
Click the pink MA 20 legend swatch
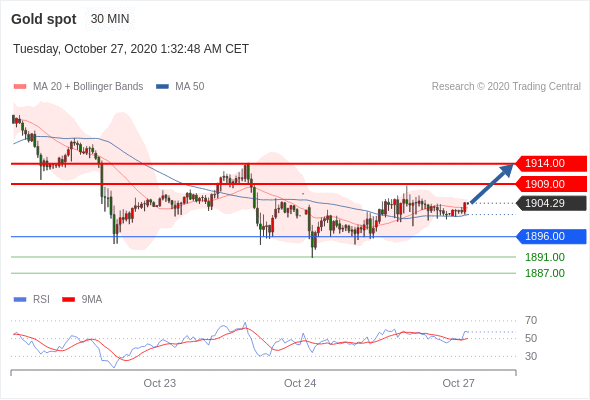[20, 87]
